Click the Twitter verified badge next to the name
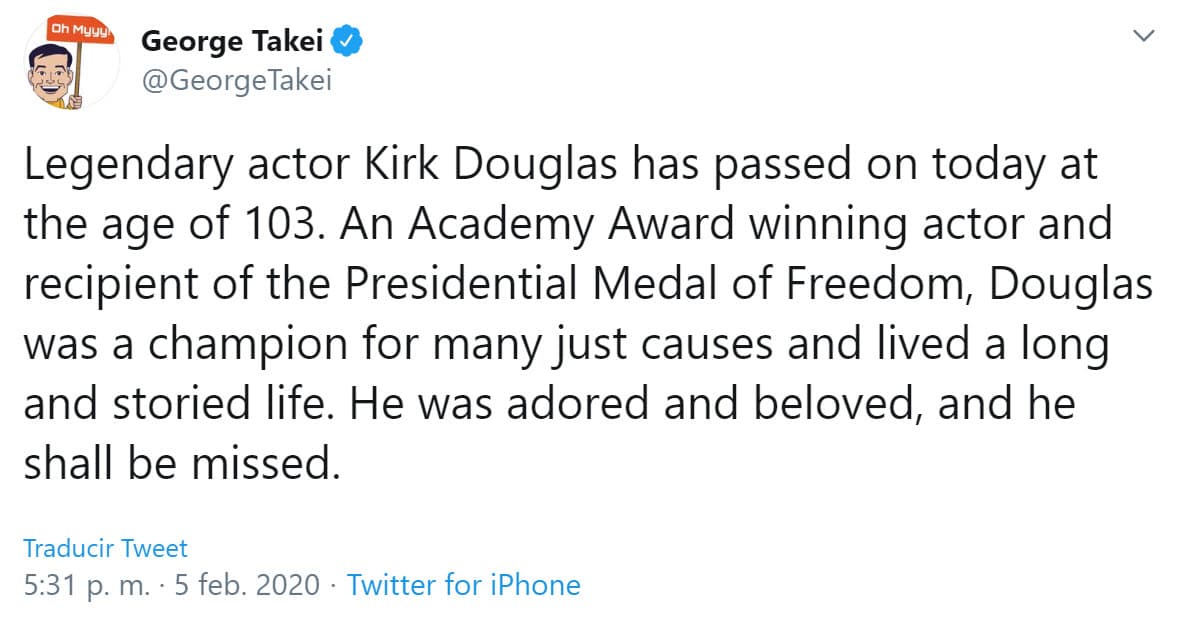 (x=347, y=41)
